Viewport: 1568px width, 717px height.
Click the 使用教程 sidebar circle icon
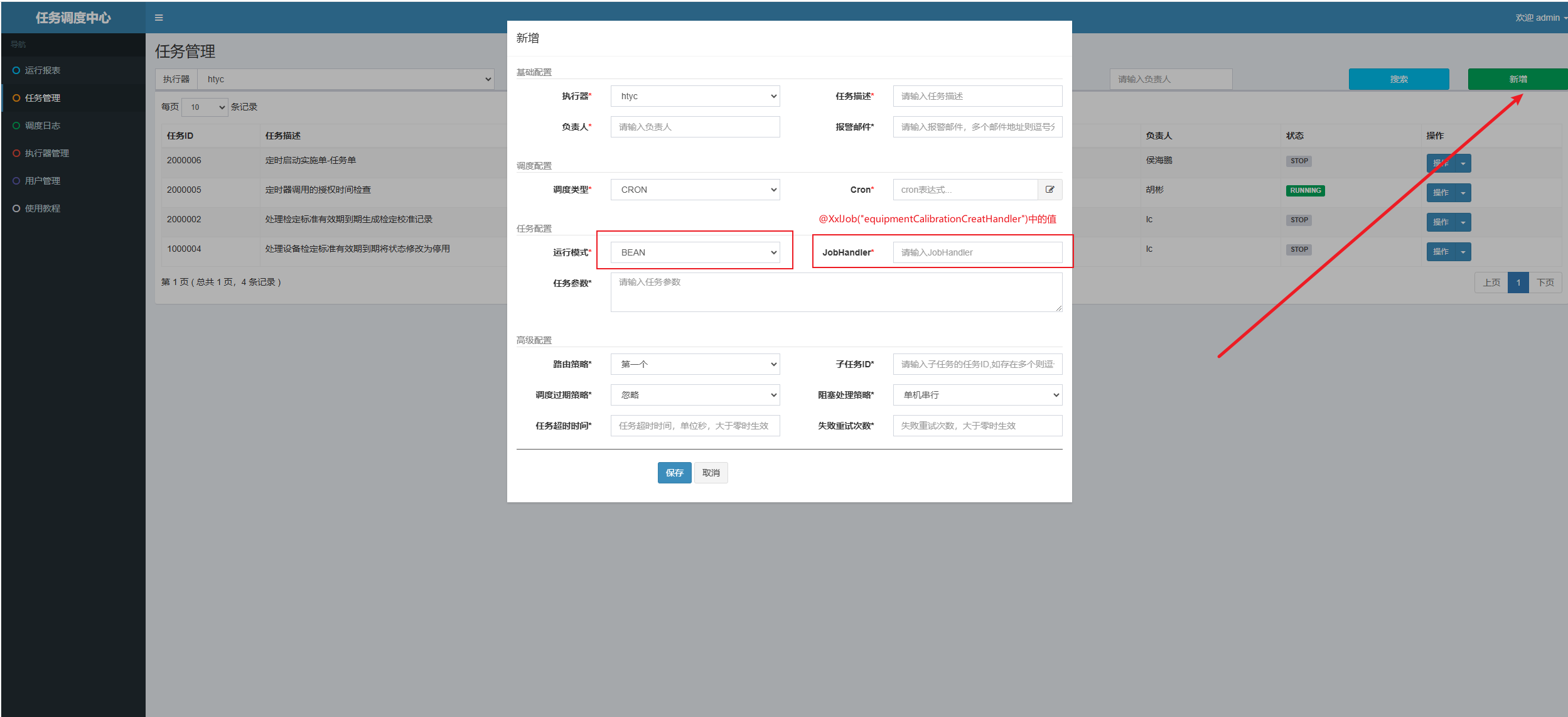[16, 208]
